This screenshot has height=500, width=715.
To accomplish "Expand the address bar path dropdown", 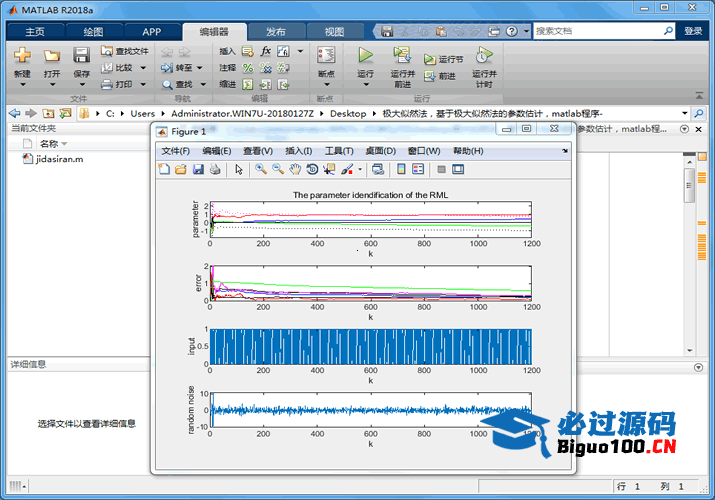I will point(684,113).
